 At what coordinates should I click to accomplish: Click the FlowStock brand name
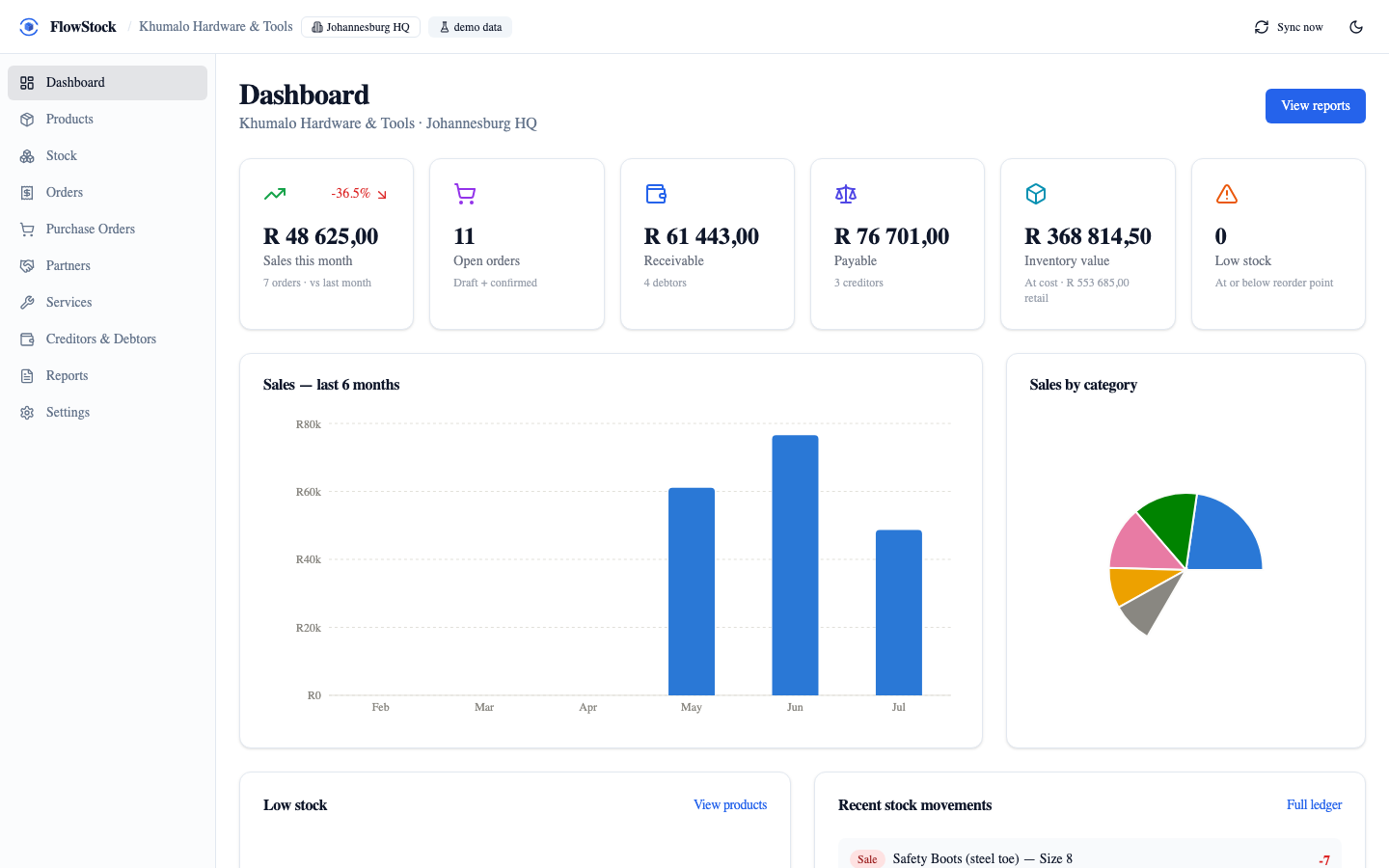coord(83,27)
